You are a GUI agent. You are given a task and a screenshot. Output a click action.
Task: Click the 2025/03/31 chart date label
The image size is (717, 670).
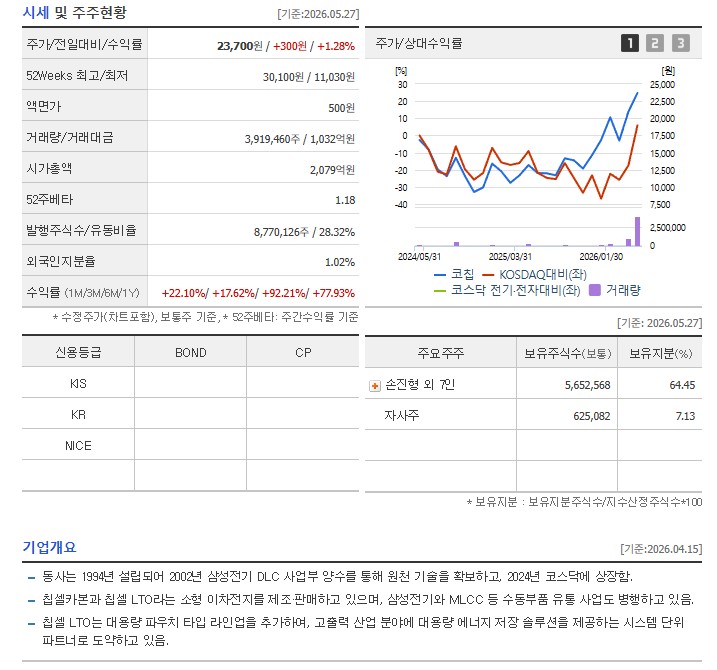[510, 257]
